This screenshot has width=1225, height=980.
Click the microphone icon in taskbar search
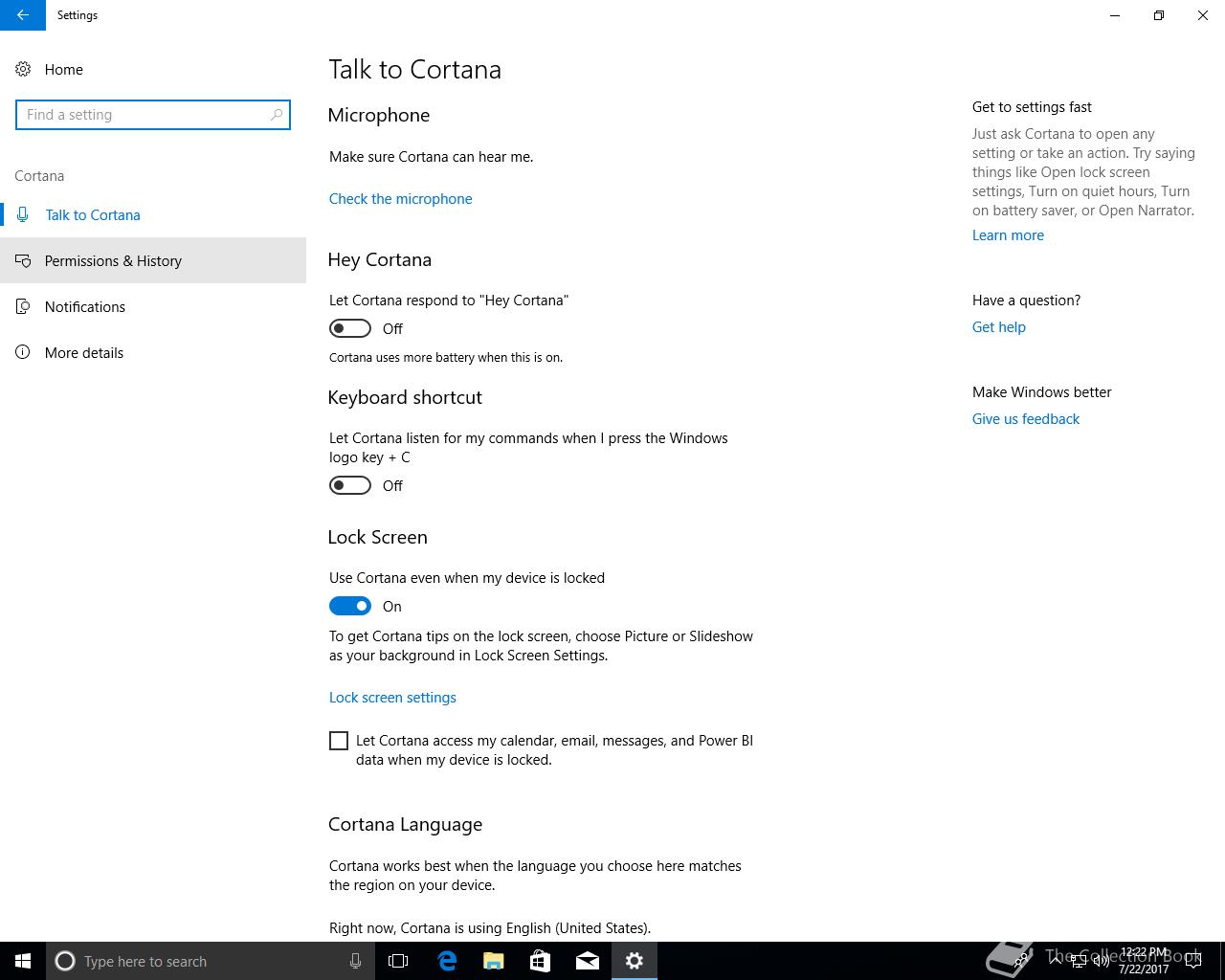click(355, 961)
